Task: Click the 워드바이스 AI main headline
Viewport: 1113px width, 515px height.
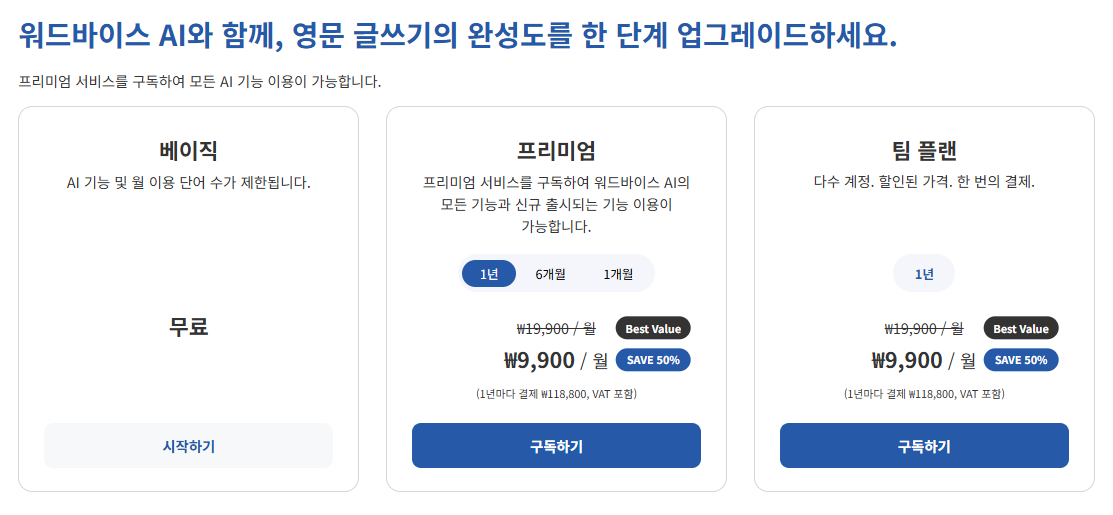Action: (457, 36)
